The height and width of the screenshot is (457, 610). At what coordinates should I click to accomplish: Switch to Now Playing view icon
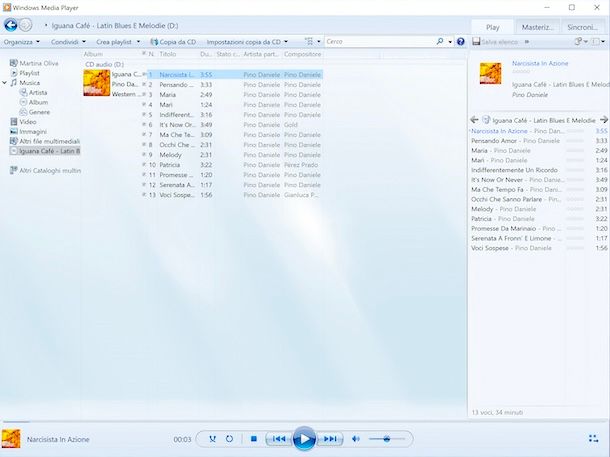pos(593,438)
